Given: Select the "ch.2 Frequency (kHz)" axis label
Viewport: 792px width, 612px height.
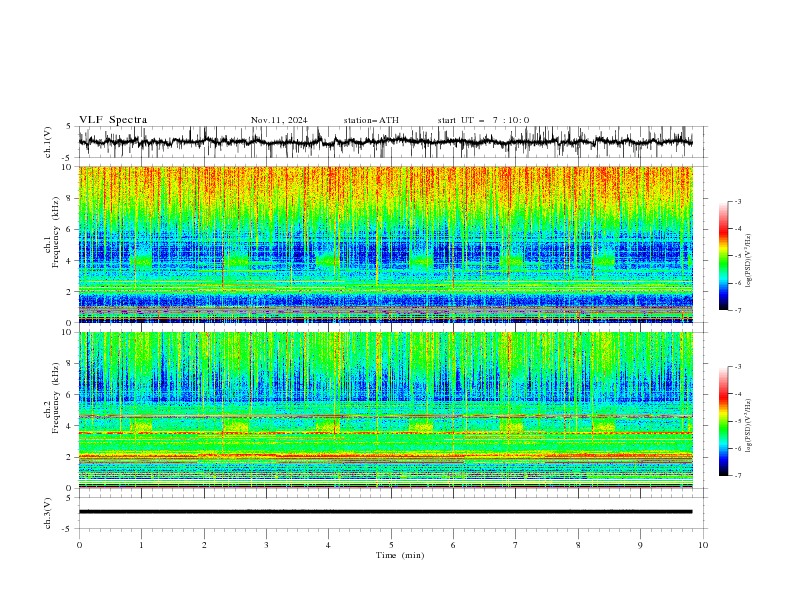Looking at the screenshot, I should click(52, 398).
